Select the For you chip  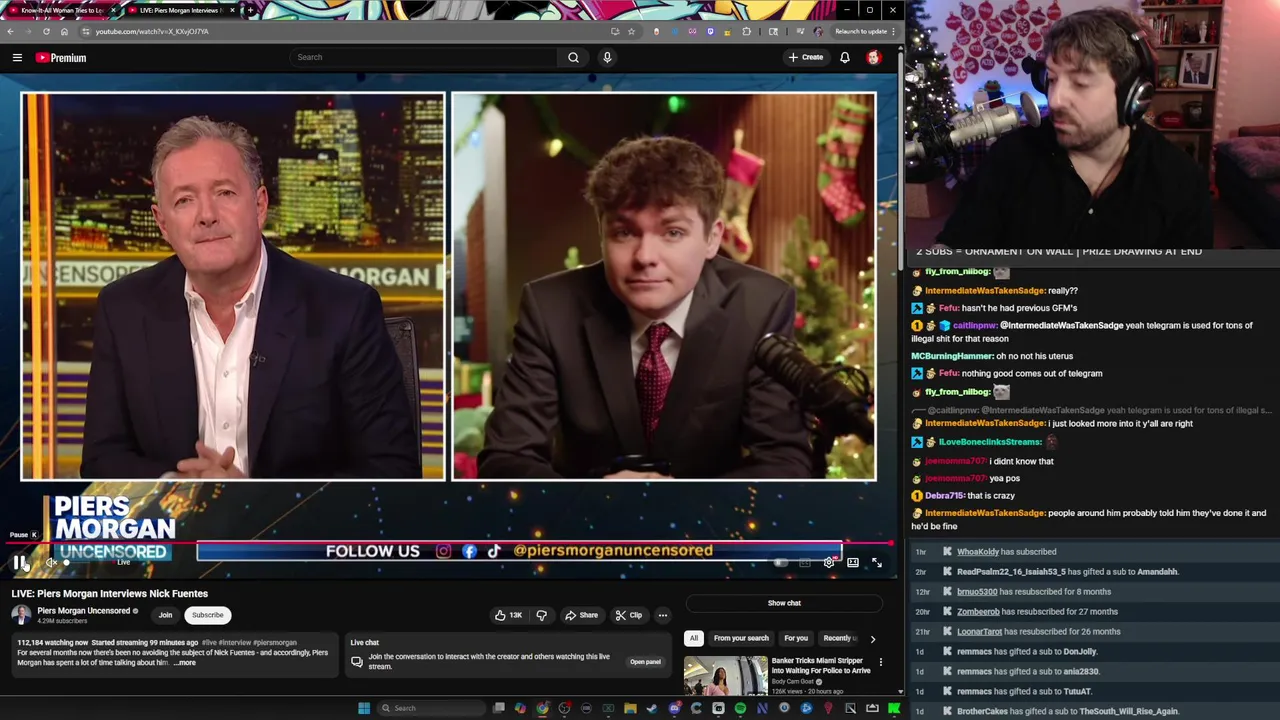click(796, 638)
